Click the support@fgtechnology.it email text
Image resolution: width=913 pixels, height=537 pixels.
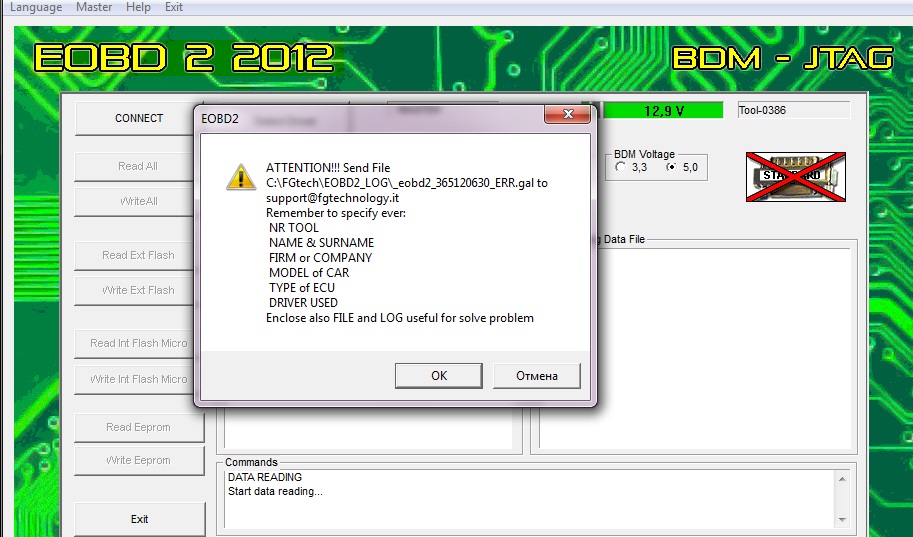[x=332, y=198]
